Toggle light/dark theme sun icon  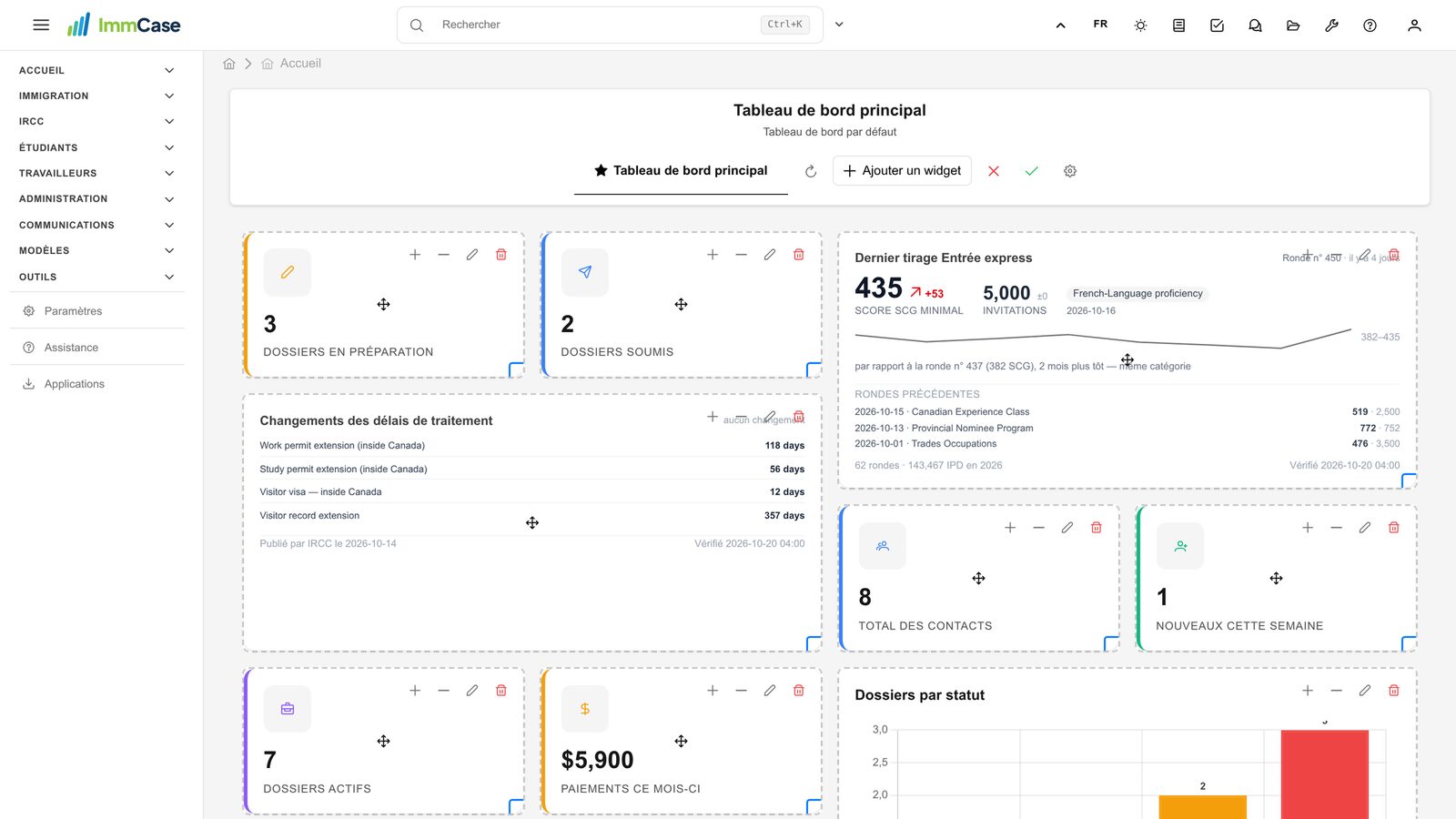coord(1140,25)
